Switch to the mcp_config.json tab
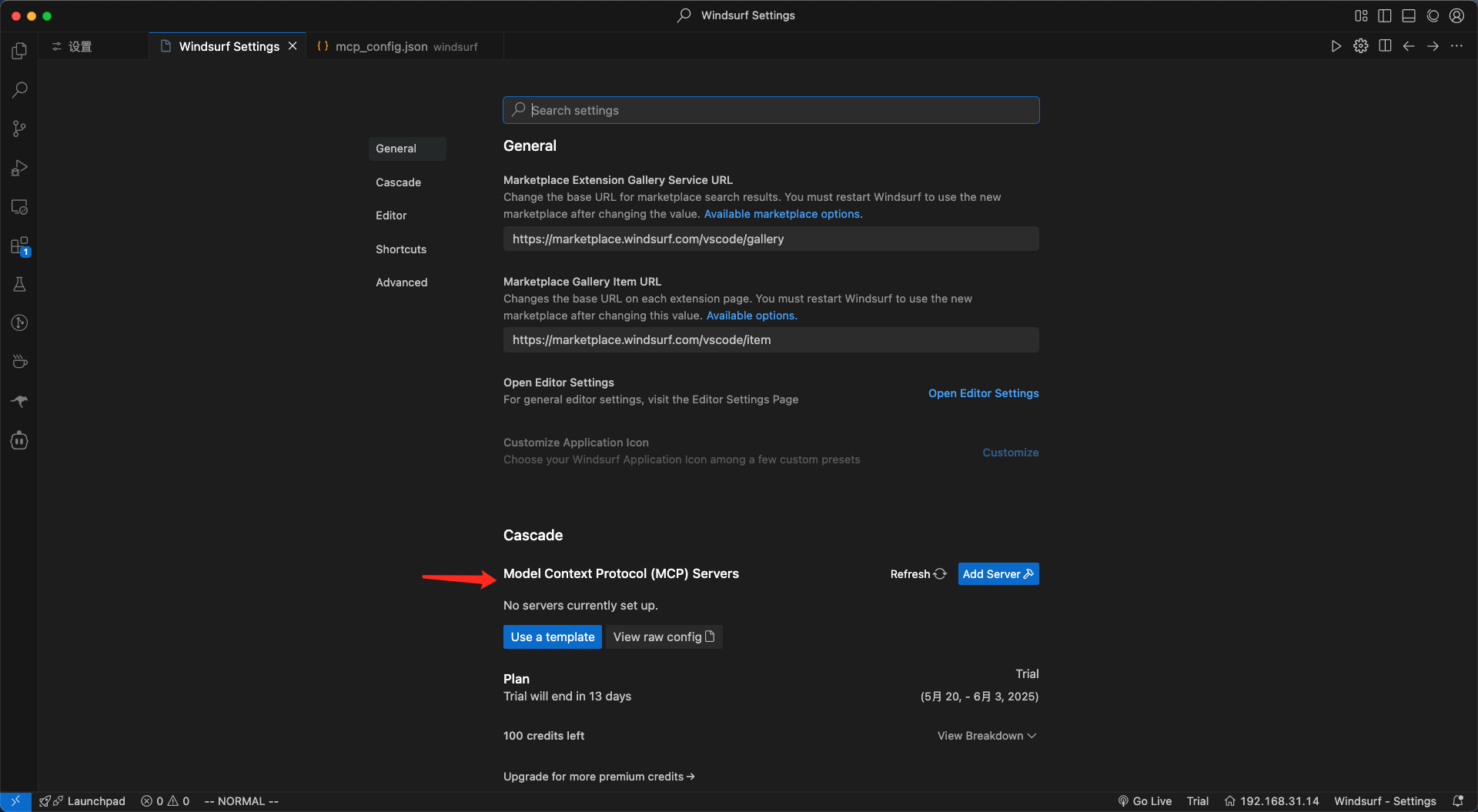Image resolution: width=1478 pixels, height=812 pixels. point(381,46)
